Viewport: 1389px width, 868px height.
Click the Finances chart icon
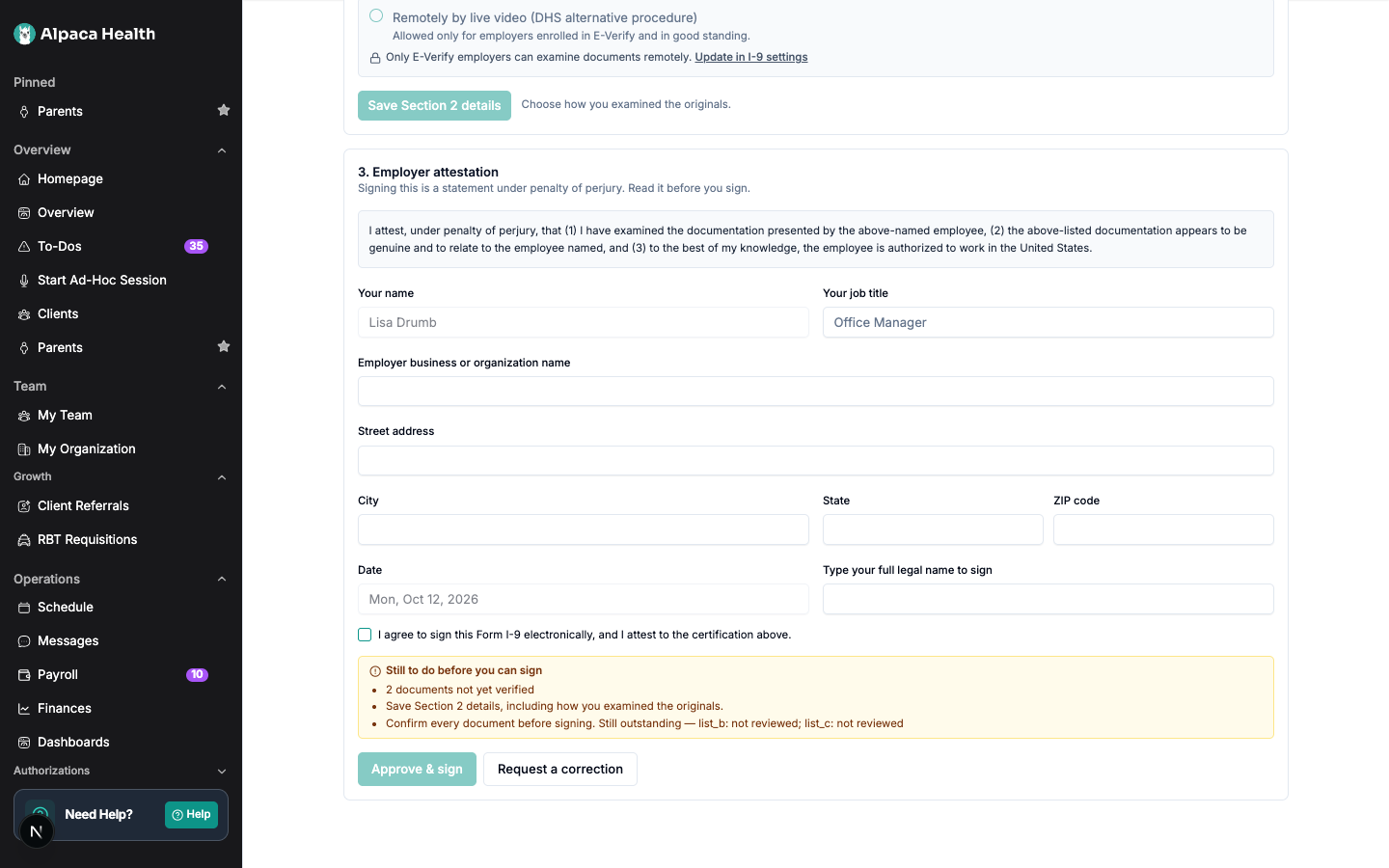point(24,709)
